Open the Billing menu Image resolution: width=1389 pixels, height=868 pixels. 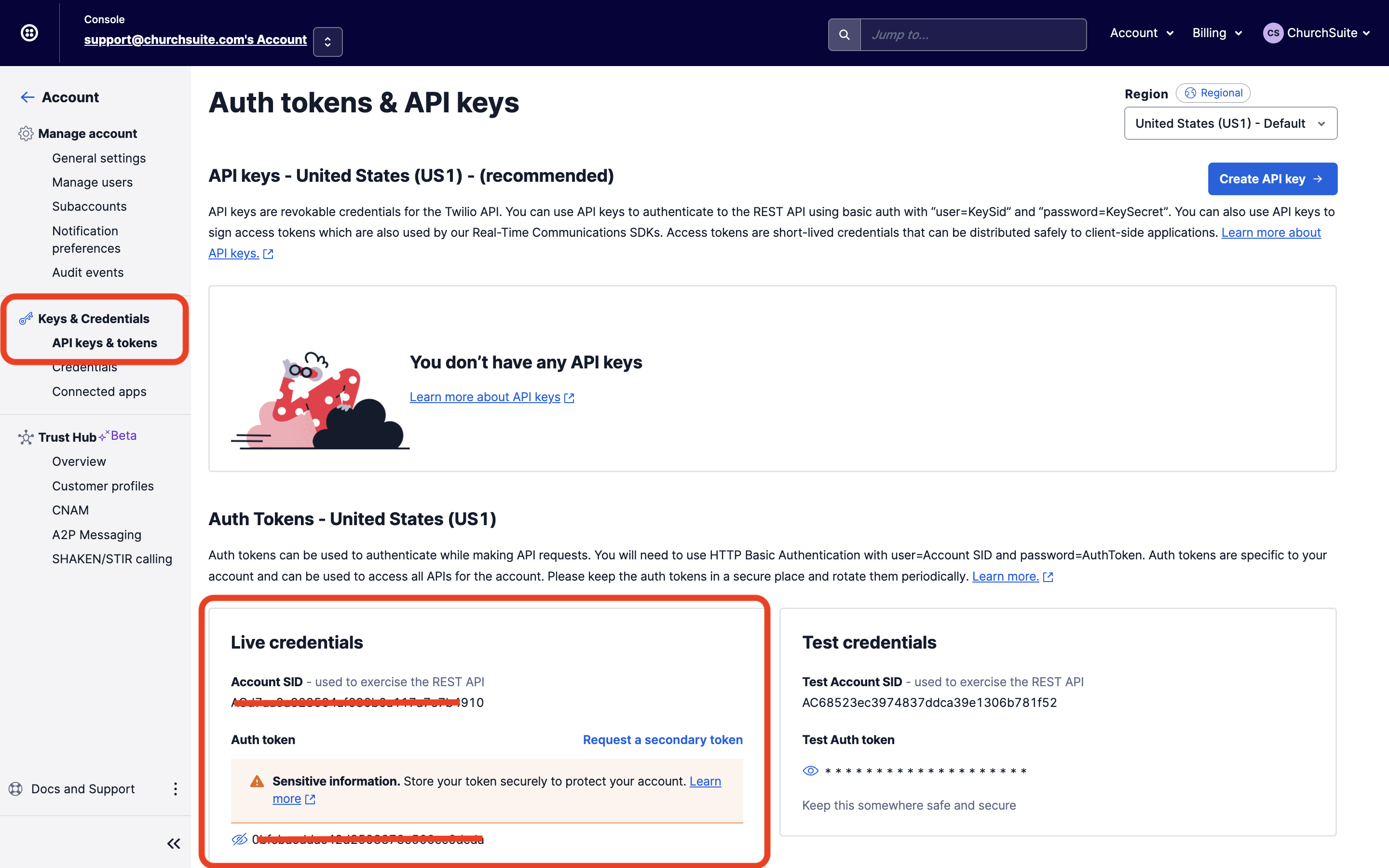(x=1217, y=33)
